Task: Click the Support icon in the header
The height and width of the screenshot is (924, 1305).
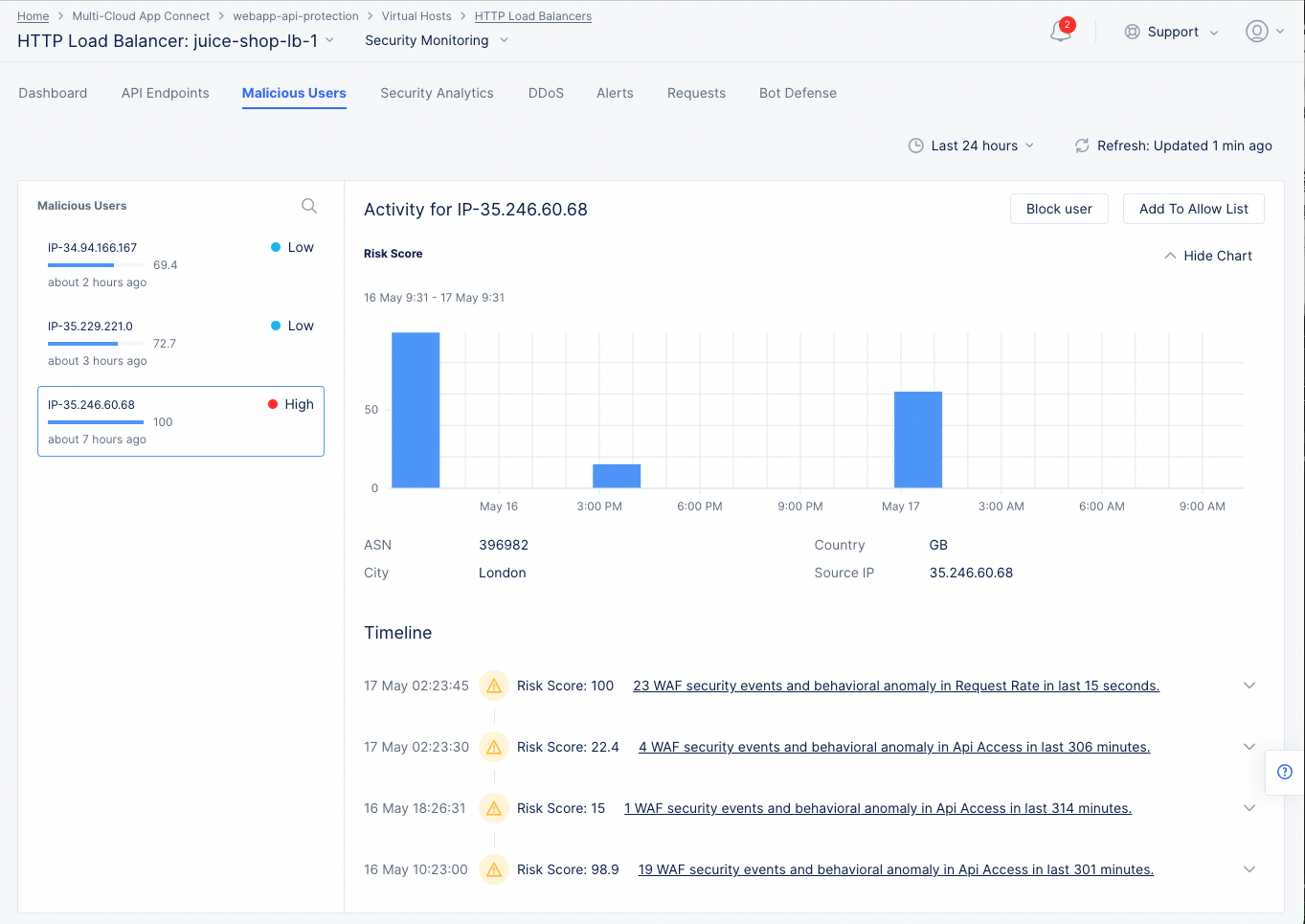Action: [x=1132, y=31]
